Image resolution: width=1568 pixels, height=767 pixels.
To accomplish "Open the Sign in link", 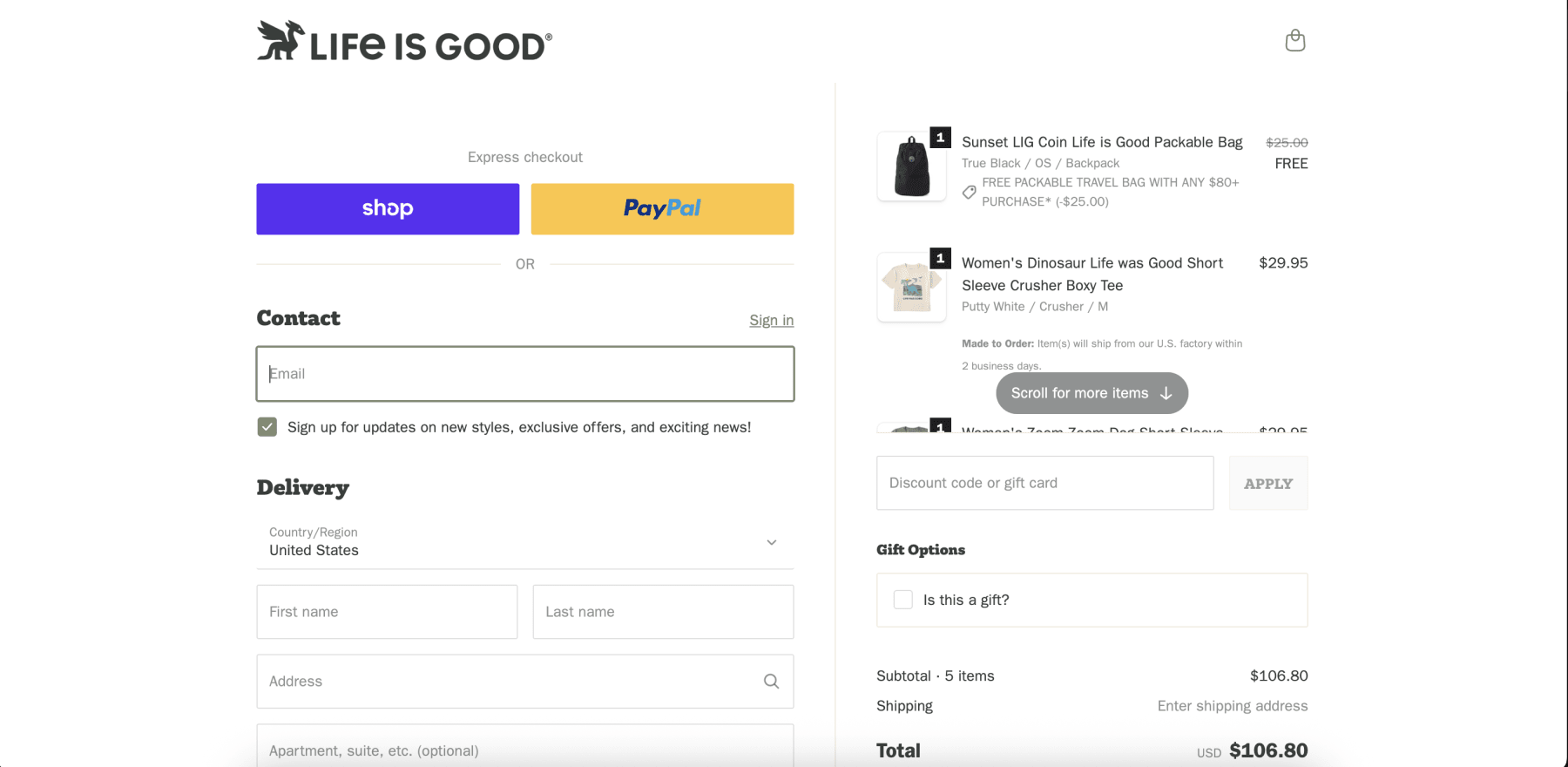I will point(771,320).
